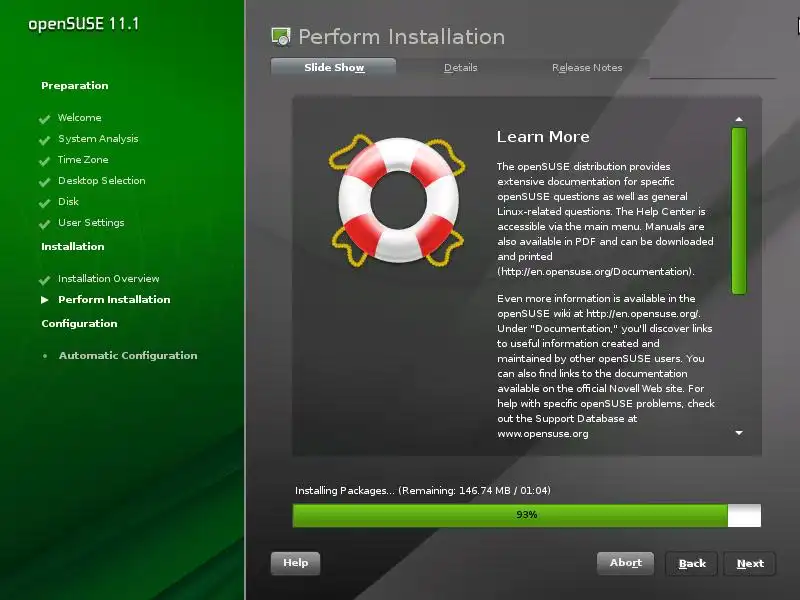Click the bullet beside Automatic Configuration

(45, 356)
